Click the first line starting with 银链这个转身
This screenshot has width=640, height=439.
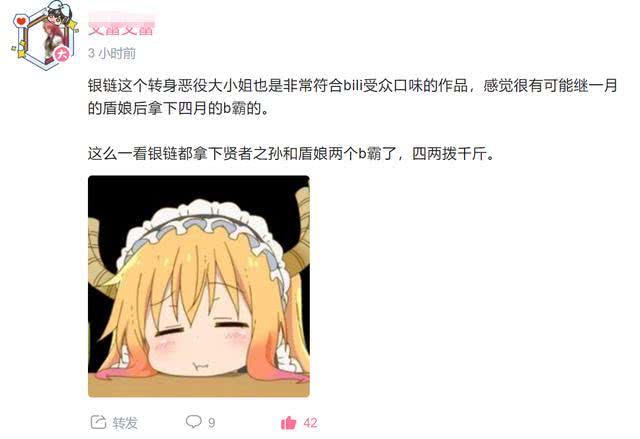click(x=353, y=86)
